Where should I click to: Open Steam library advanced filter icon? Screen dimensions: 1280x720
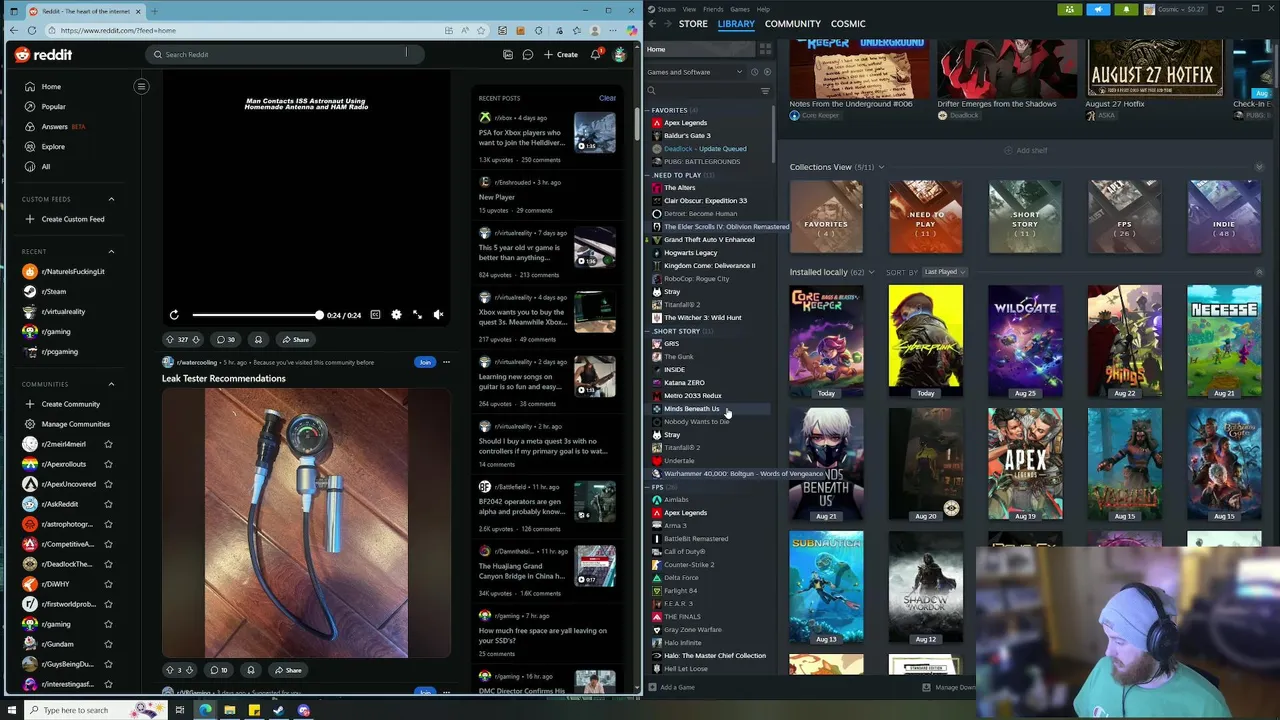click(765, 91)
